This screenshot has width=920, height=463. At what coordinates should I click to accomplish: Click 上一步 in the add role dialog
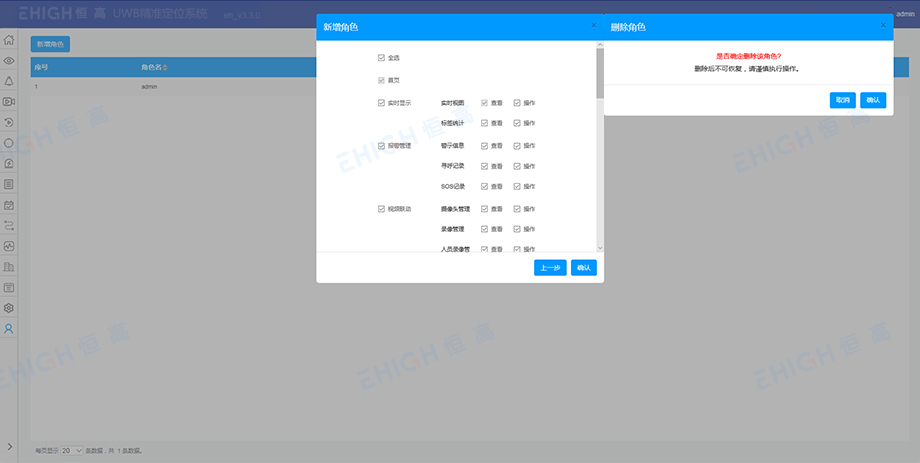[x=550, y=267]
